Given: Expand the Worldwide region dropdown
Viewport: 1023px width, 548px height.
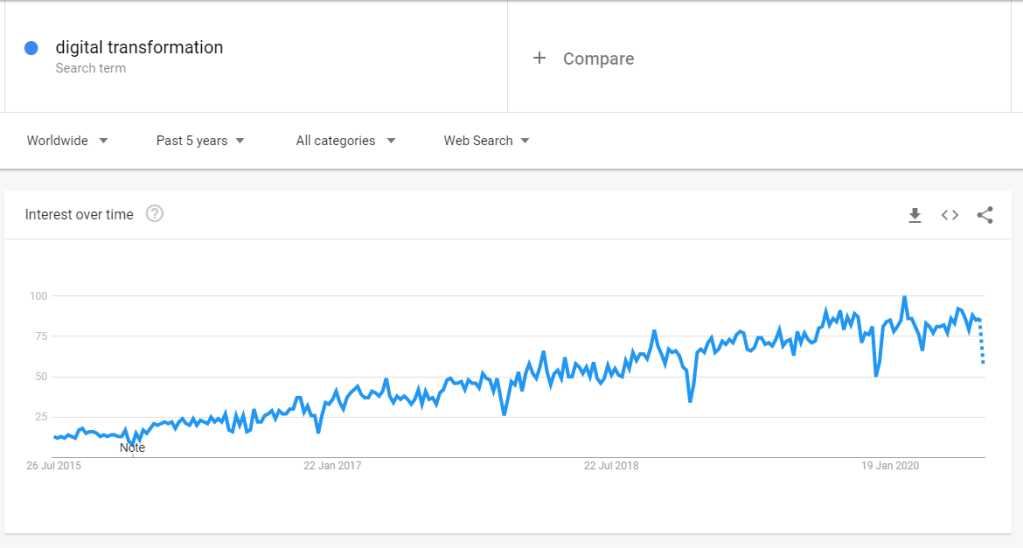Looking at the screenshot, I should 68,141.
